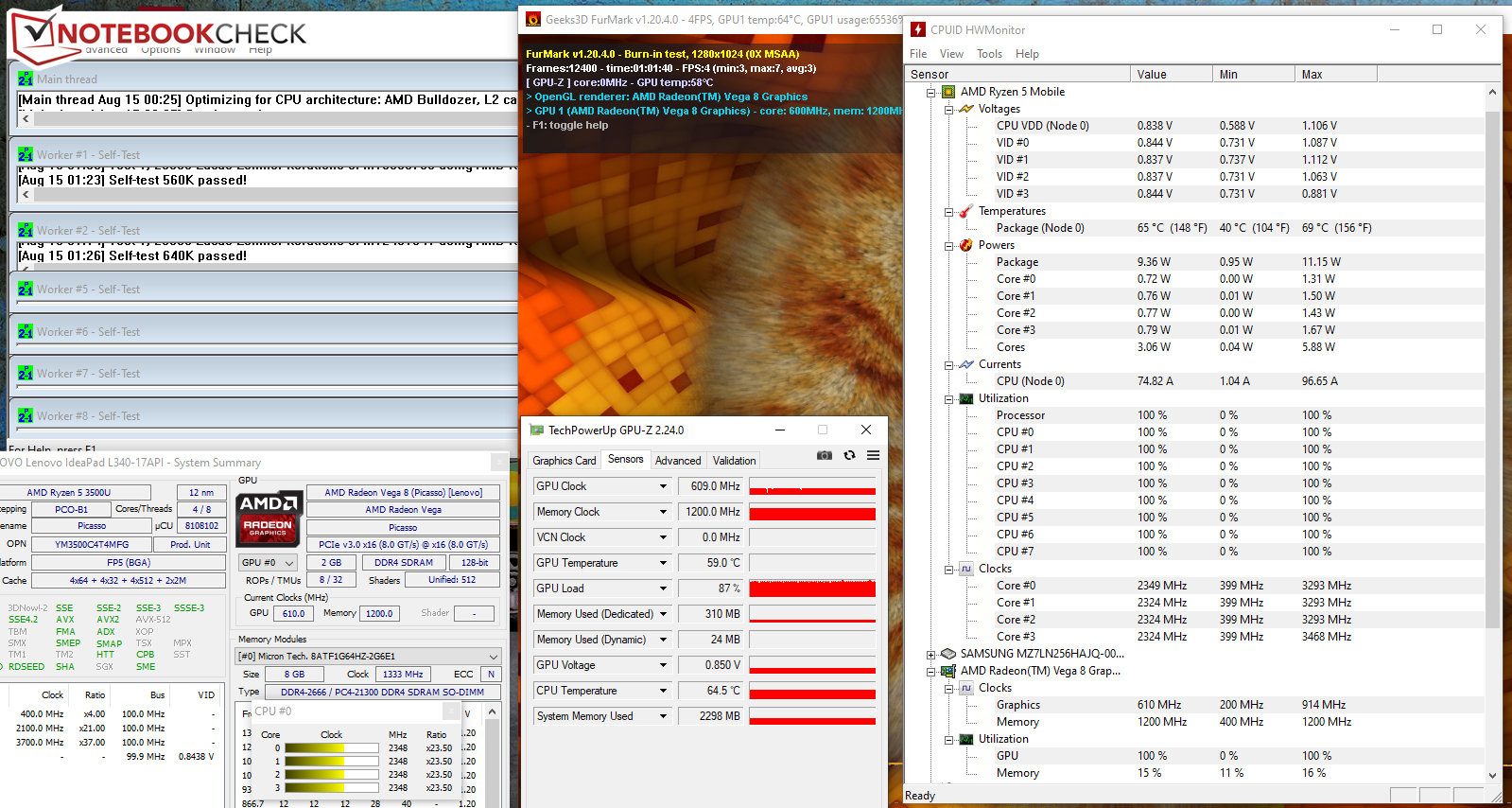The height and width of the screenshot is (808, 1512).
Task: Click the Temperatures thermometer icon in HWMonitor
Action: (x=966, y=211)
